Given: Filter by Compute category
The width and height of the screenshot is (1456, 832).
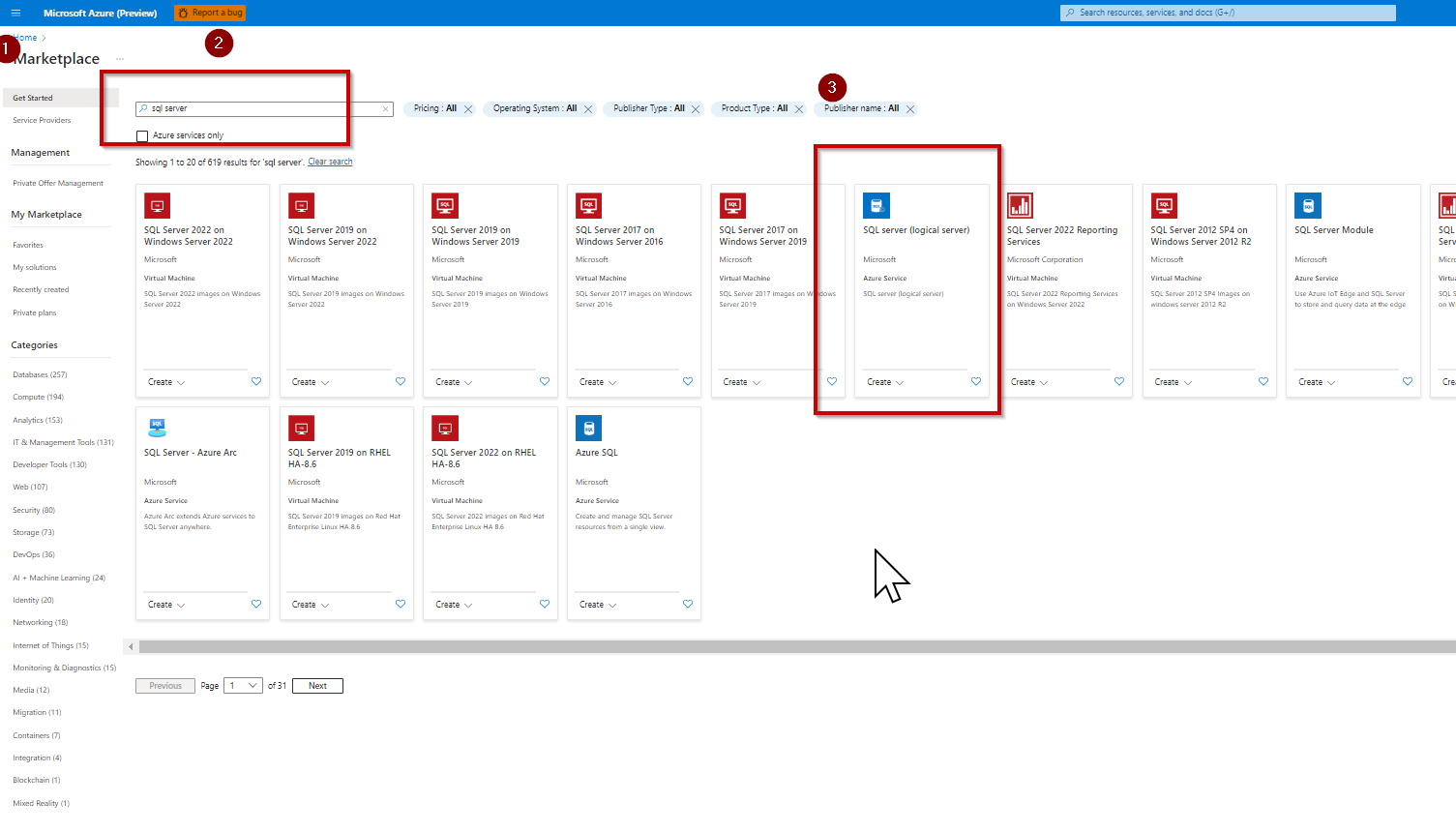Looking at the screenshot, I should tap(38, 397).
